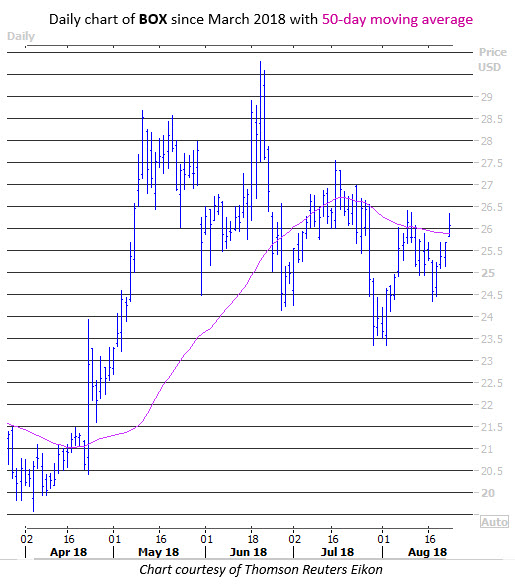Click the 28 price axis label
Image resolution: width=515 pixels, height=584 pixels.
[x=486, y=141]
